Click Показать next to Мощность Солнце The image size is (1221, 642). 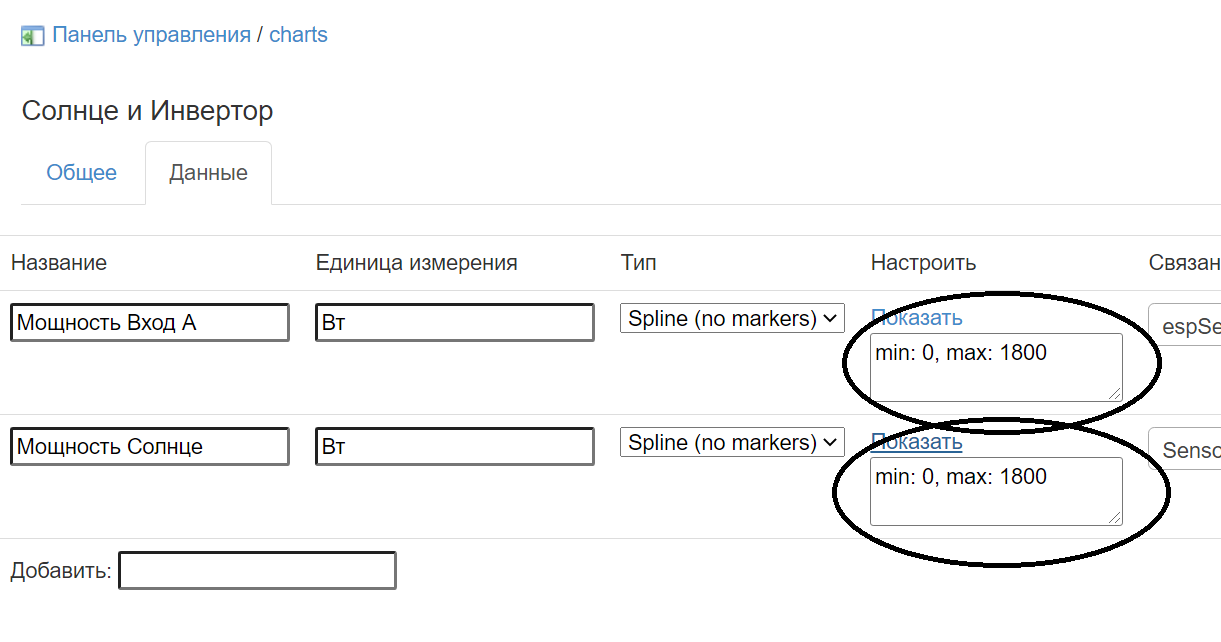917,441
